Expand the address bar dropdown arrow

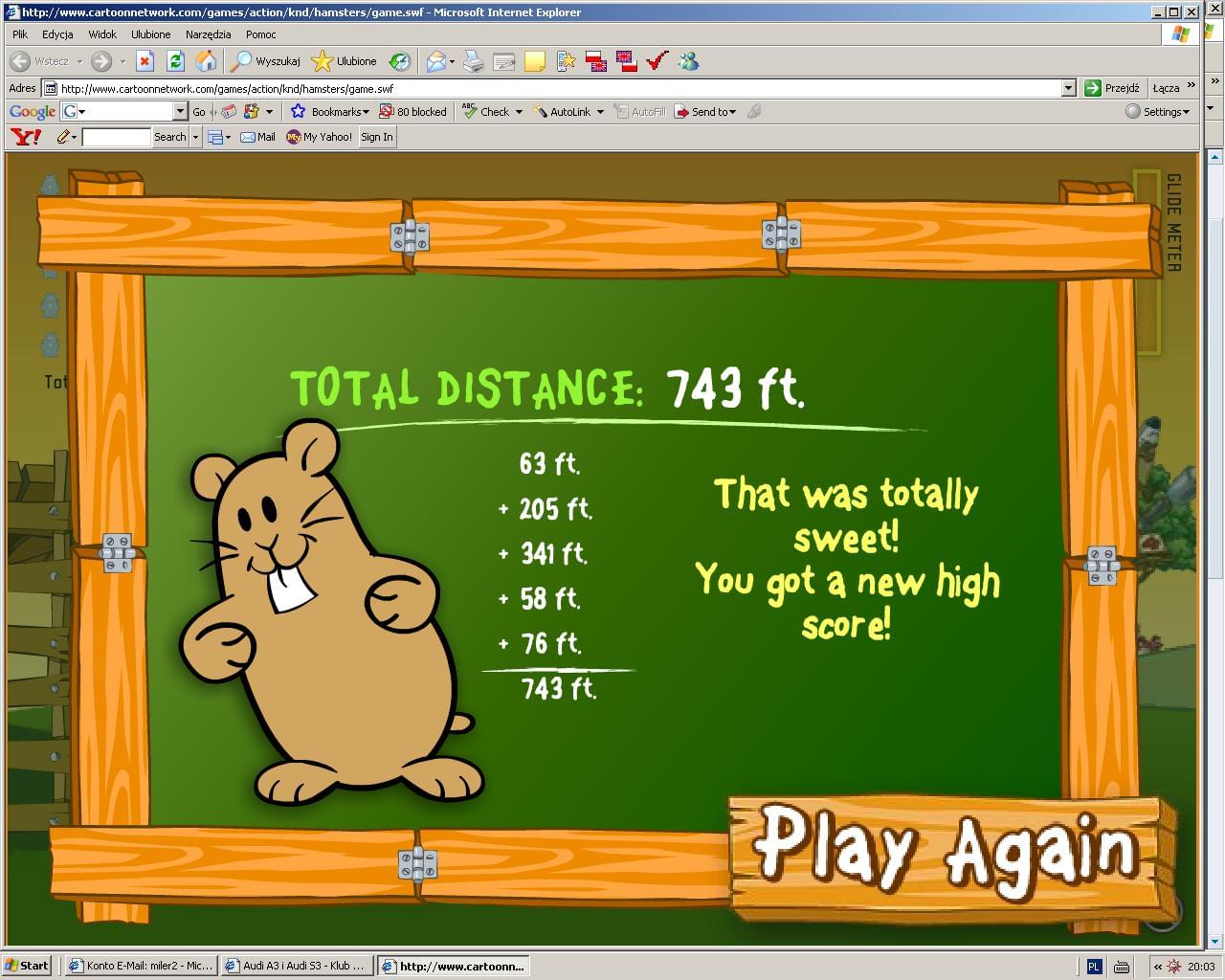(1069, 88)
